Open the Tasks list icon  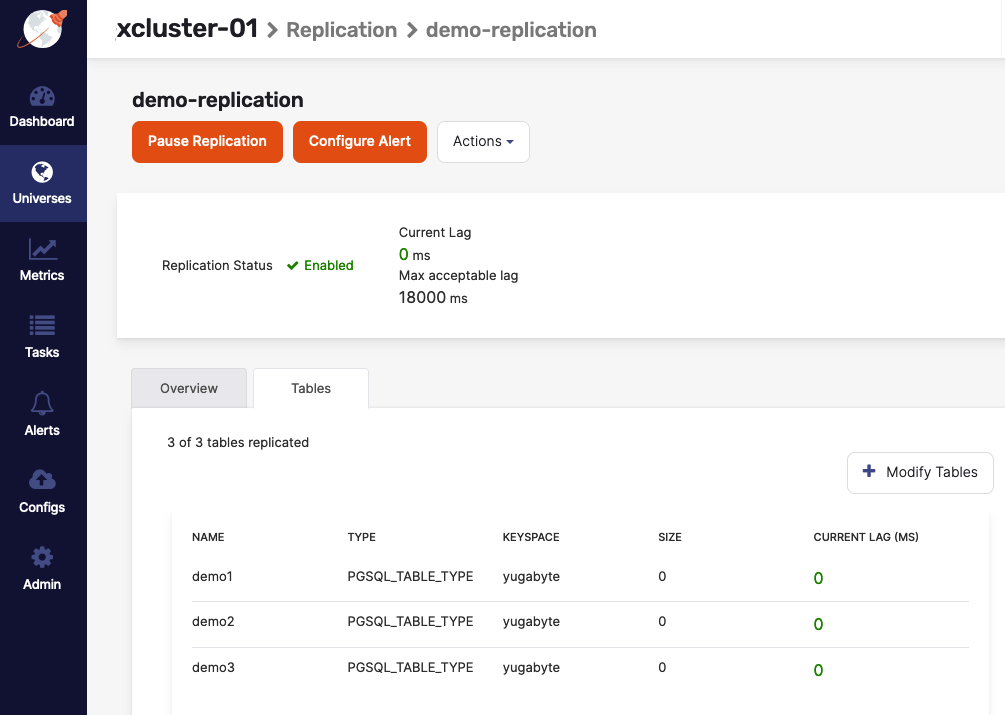pos(42,326)
